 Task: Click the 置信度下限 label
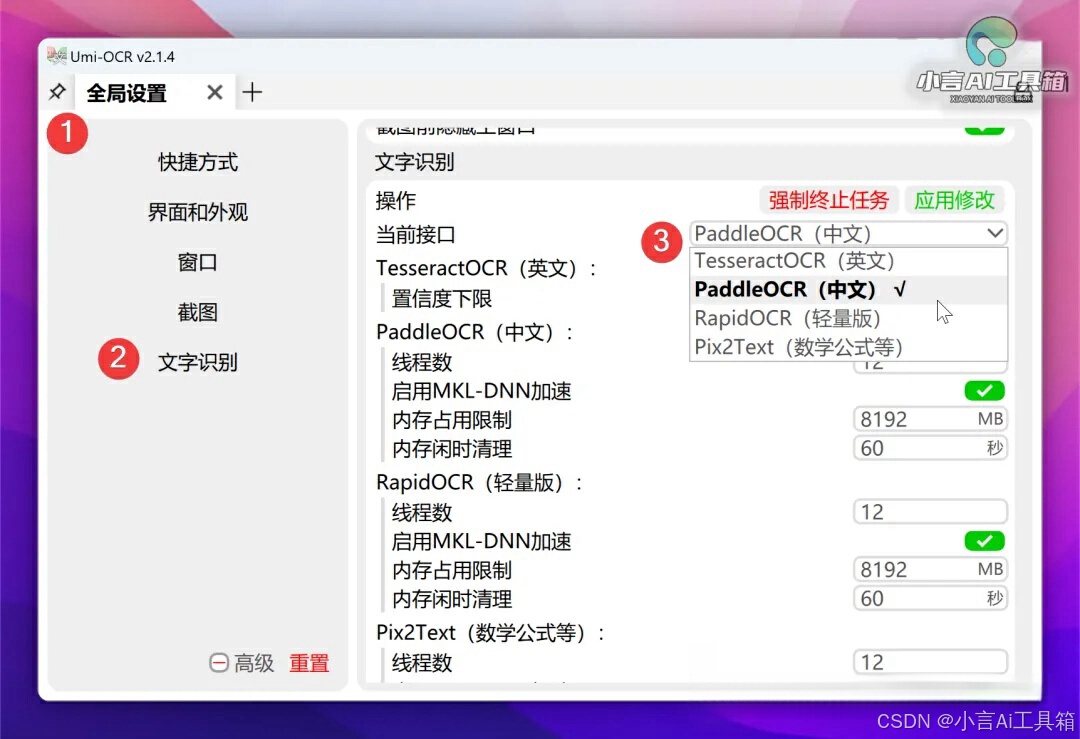[442, 299]
